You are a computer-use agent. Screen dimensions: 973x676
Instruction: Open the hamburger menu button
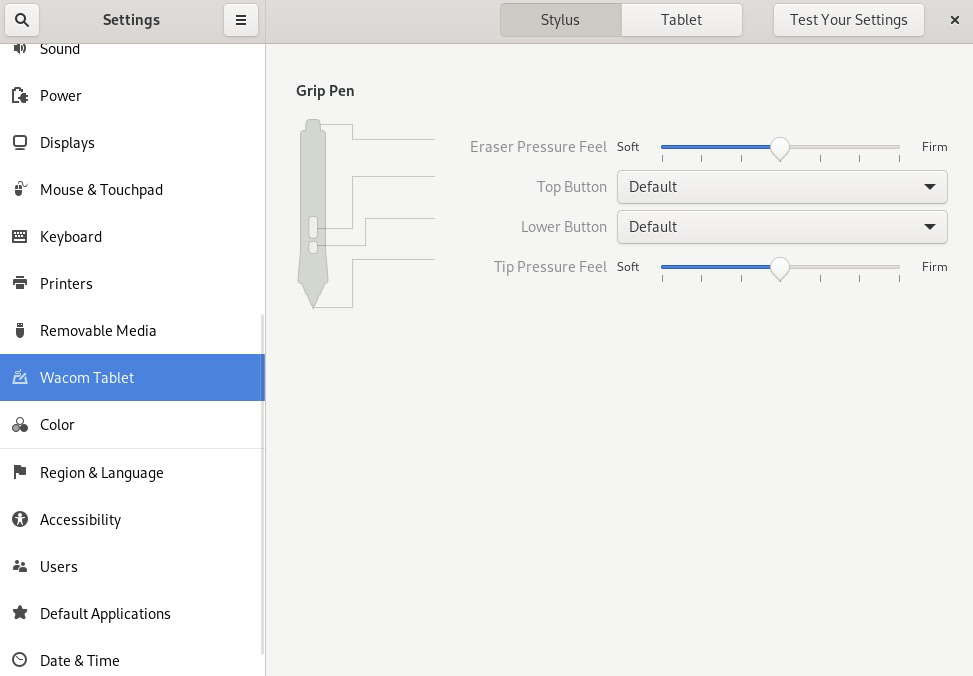[x=241, y=20]
